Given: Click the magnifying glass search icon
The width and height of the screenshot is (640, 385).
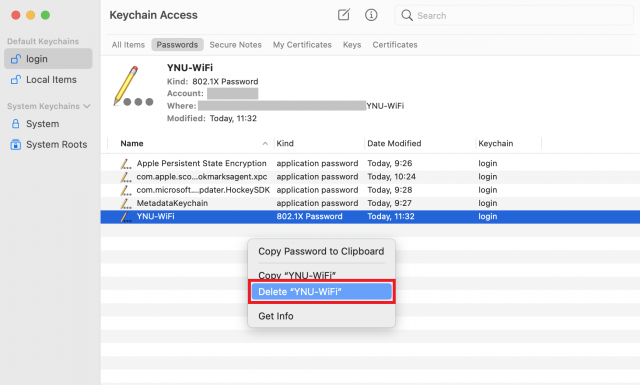Looking at the screenshot, I should pos(407,16).
